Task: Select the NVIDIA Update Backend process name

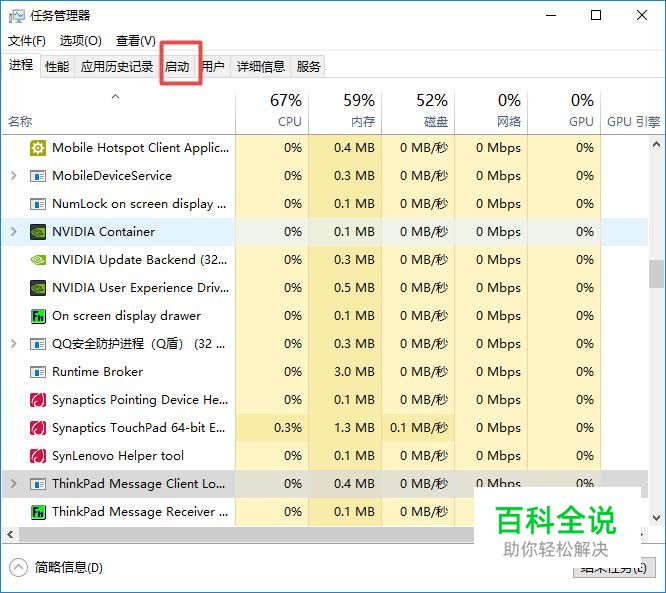Action: (x=140, y=260)
